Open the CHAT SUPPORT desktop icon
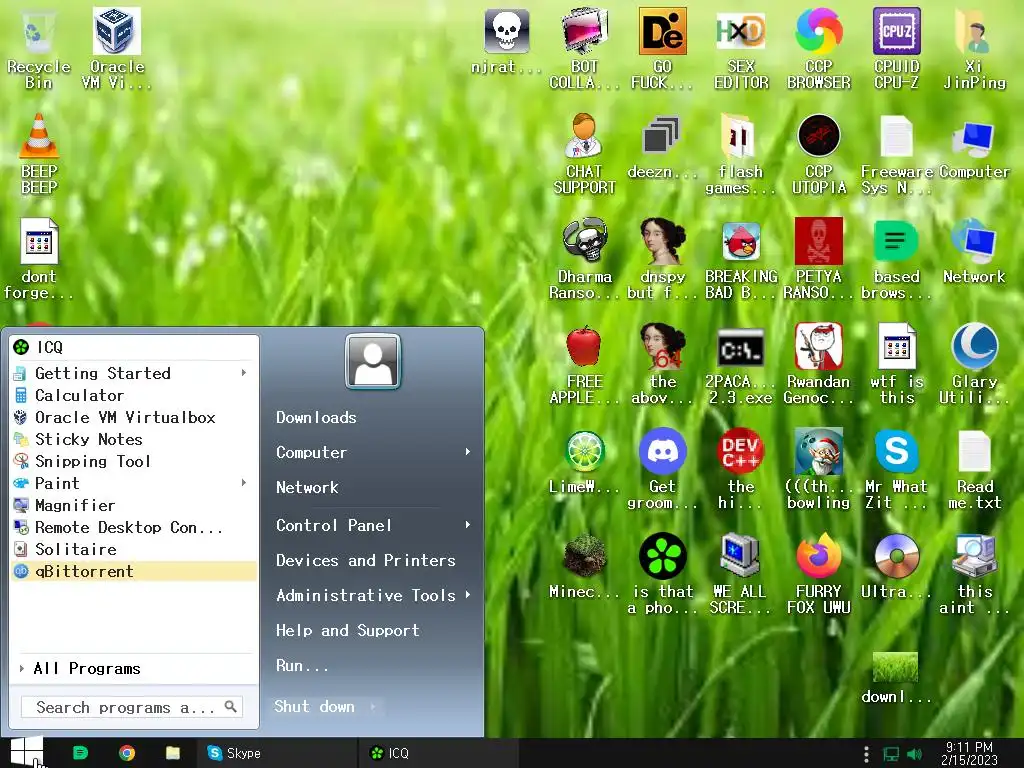The height and width of the screenshot is (768, 1024). click(584, 136)
